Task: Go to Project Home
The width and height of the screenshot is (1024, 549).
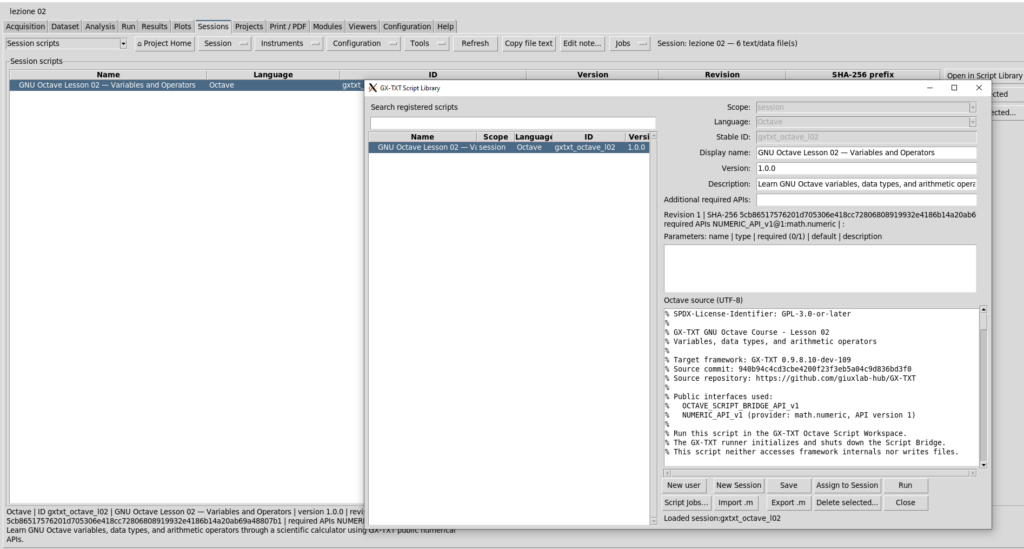Action: (x=164, y=44)
